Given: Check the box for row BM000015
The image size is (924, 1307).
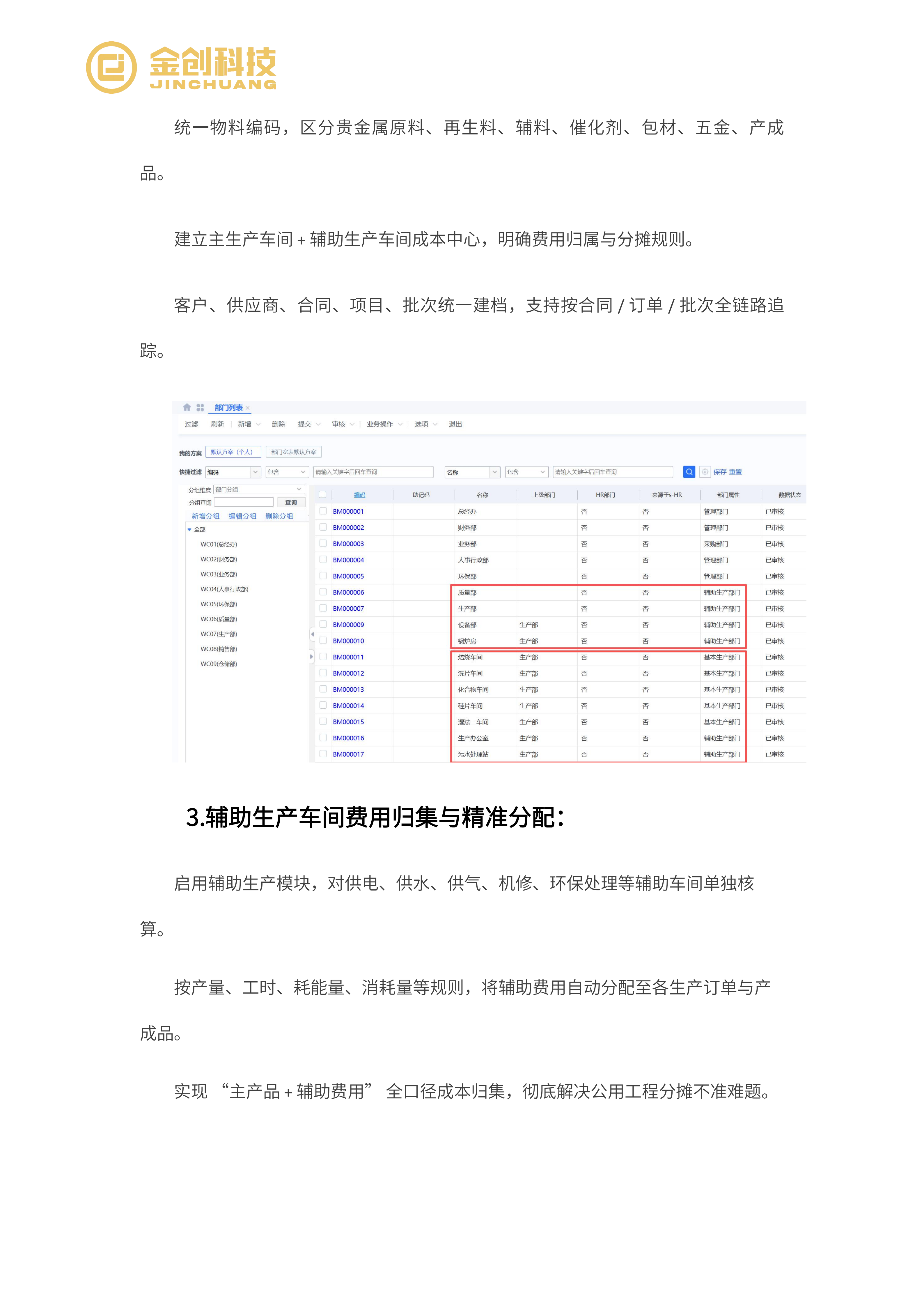Looking at the screenshot, I should point(323,722).
